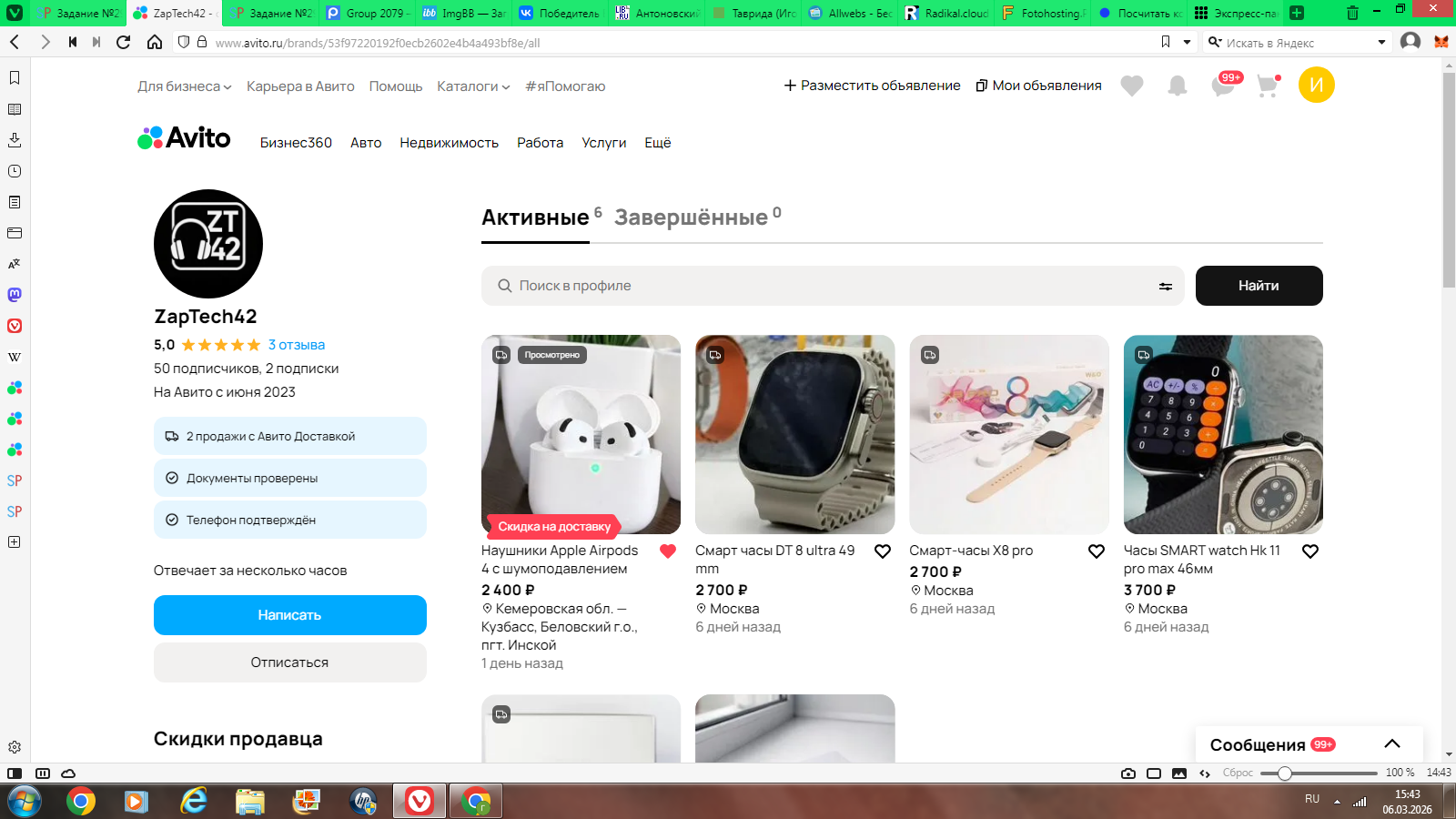Add X8 pro smartwatch to favorites

click(1097, 551)
